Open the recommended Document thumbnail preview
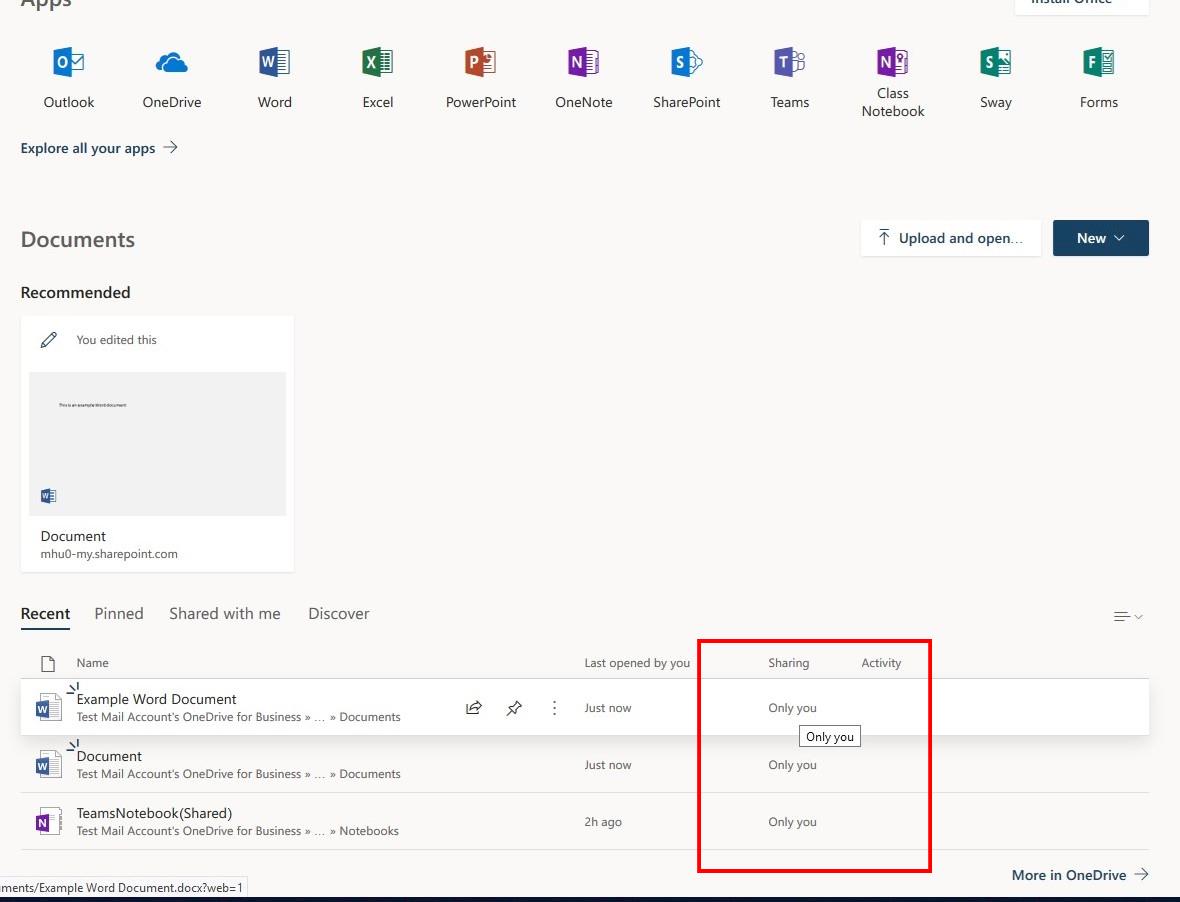 [157, 444]
